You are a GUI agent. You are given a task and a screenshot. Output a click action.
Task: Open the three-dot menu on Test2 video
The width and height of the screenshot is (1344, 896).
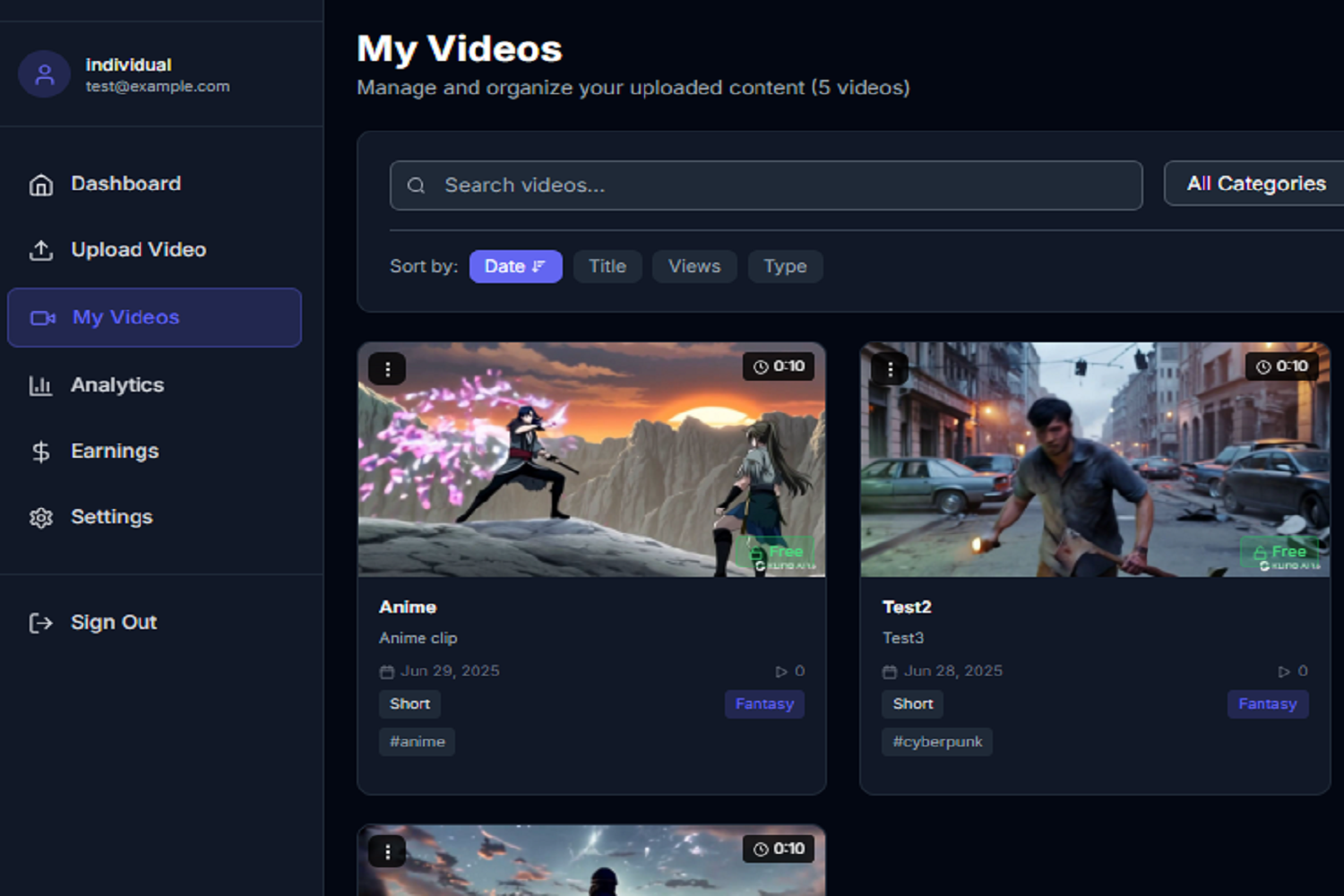click(890, 368)
